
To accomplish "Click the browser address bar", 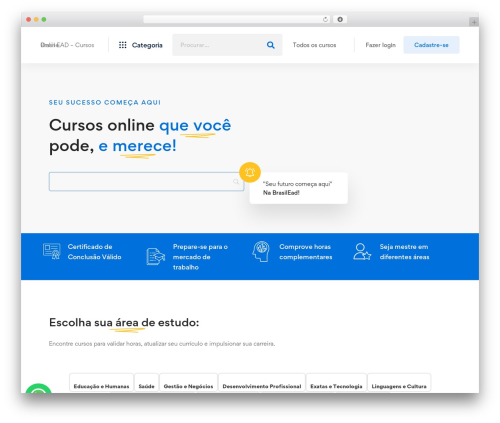I will (x=237, y=19).
